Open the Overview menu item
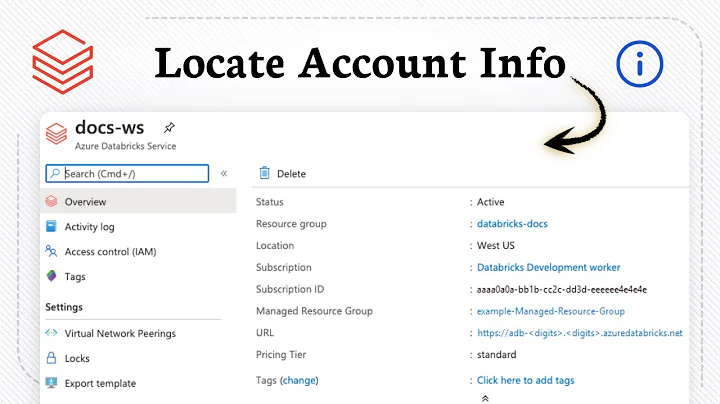 (139, 201)
